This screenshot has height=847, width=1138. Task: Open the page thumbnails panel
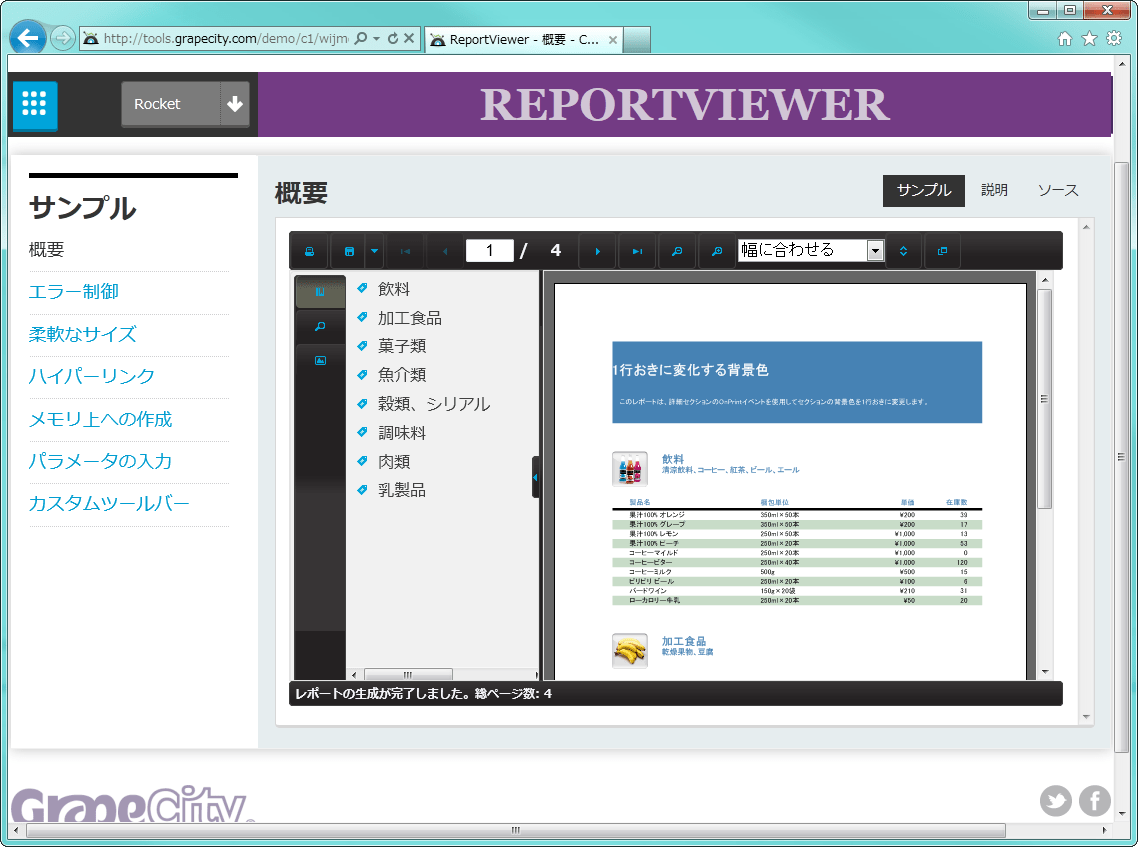[320, 360]
